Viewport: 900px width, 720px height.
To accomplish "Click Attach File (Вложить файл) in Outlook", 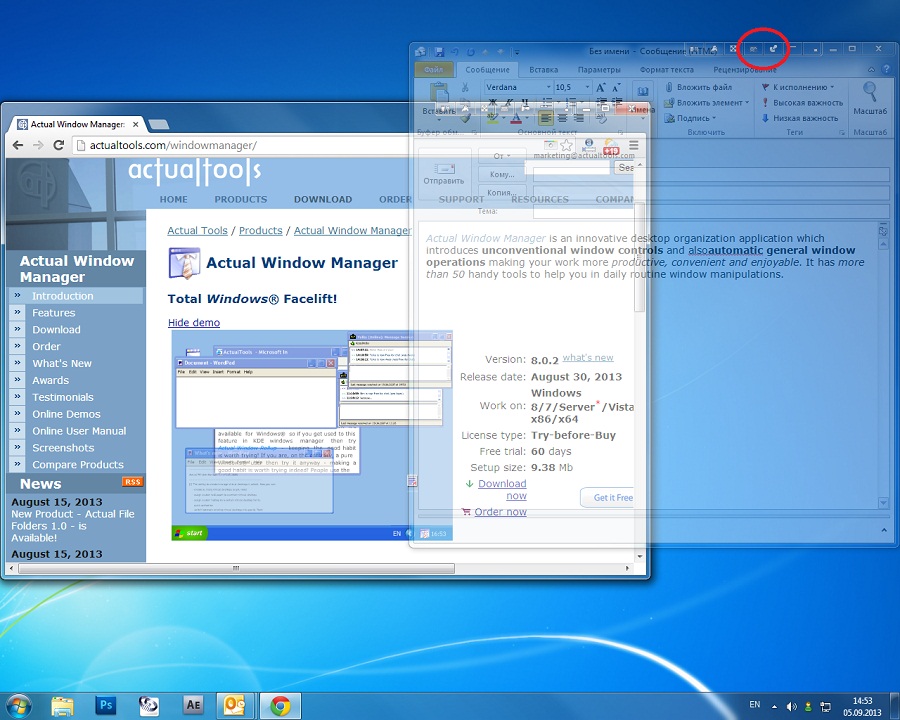I will [x=699, y=87].
